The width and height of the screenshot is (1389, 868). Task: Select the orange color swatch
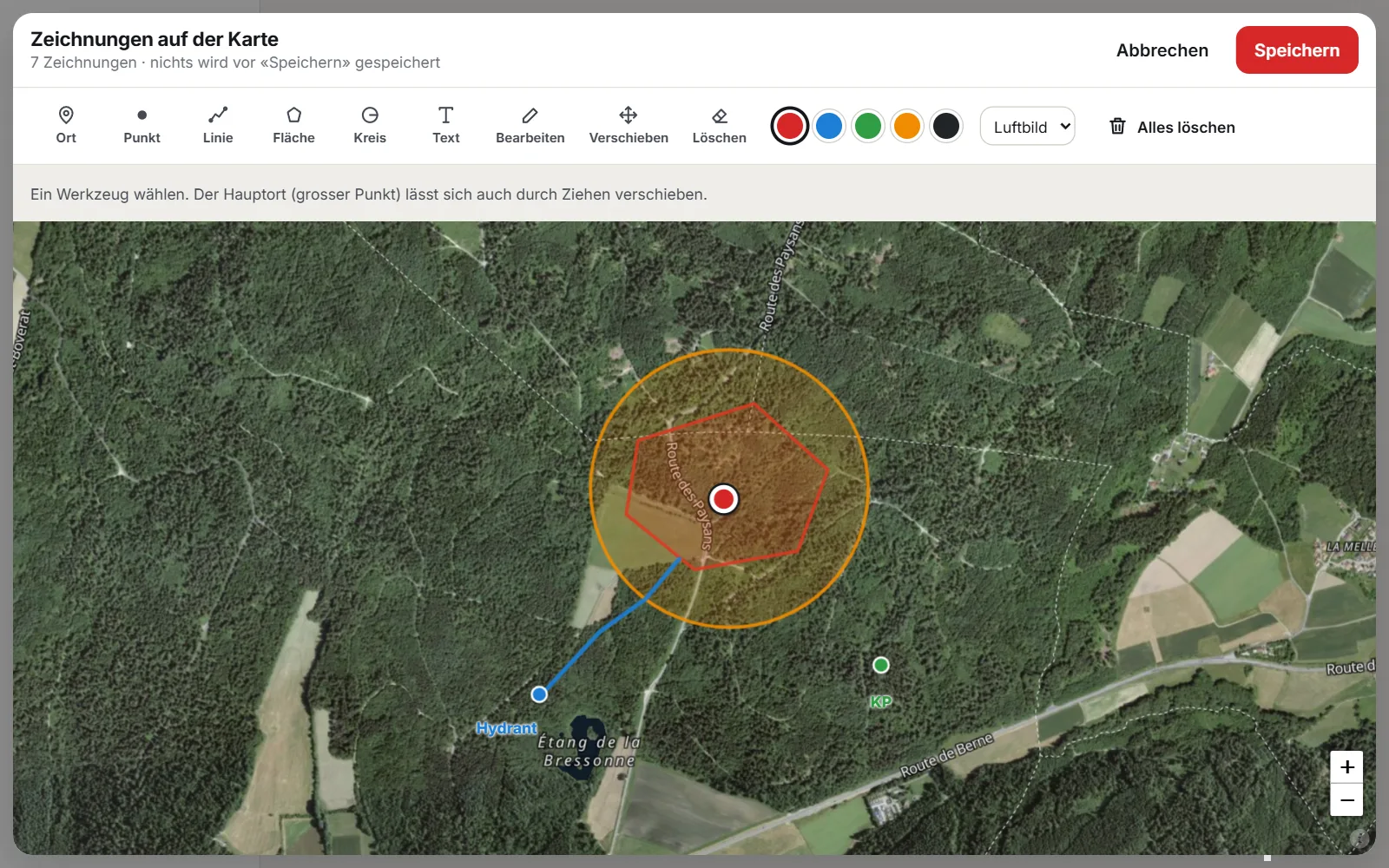pyautogui.click(x=907, y=127)
